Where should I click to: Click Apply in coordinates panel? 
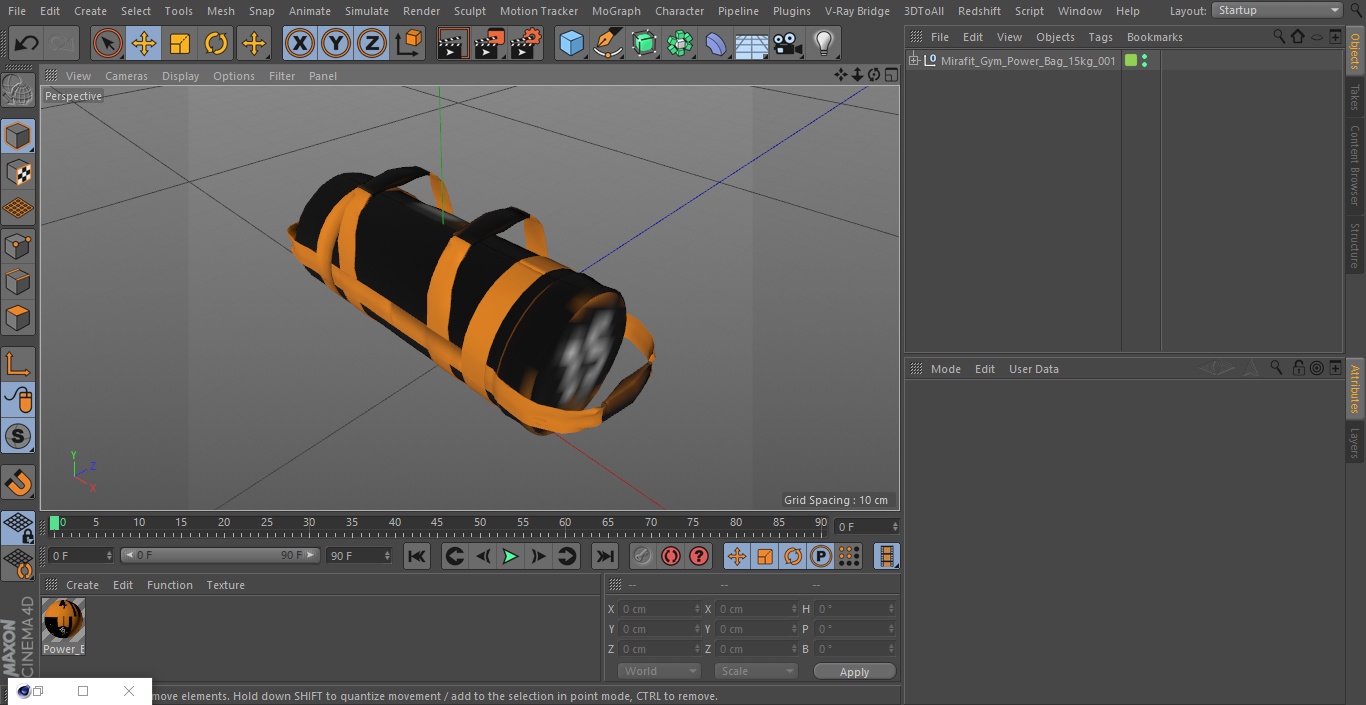[854, 671]
